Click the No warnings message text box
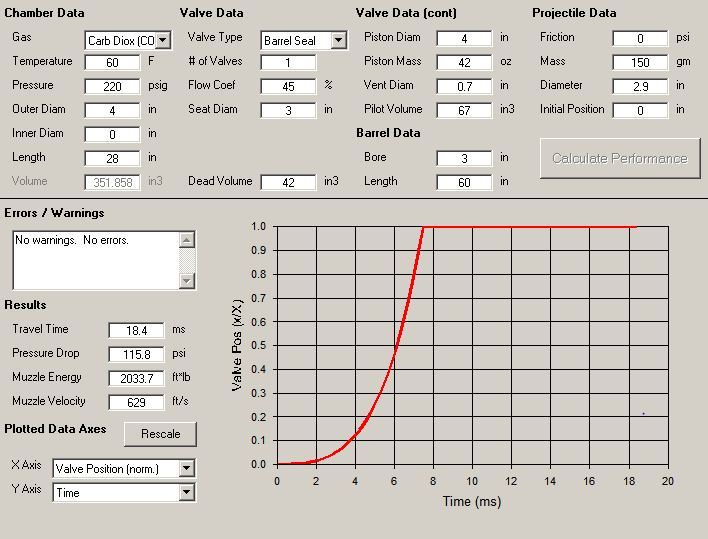 click(96, 259)
